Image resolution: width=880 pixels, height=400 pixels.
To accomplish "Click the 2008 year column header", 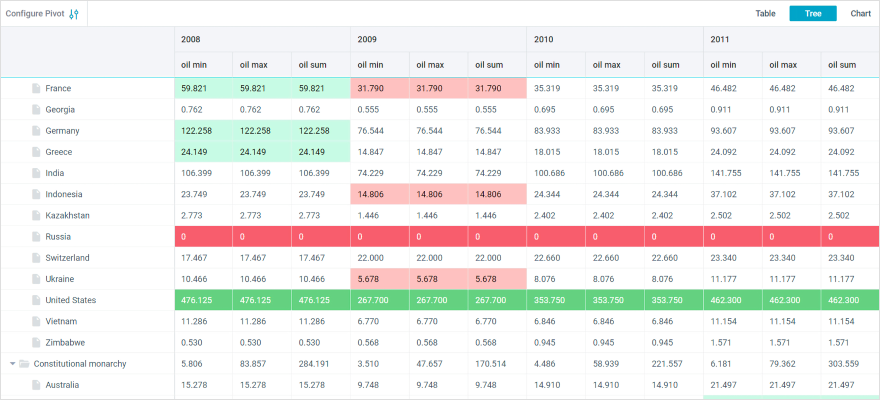I will (x=190, y=39).
